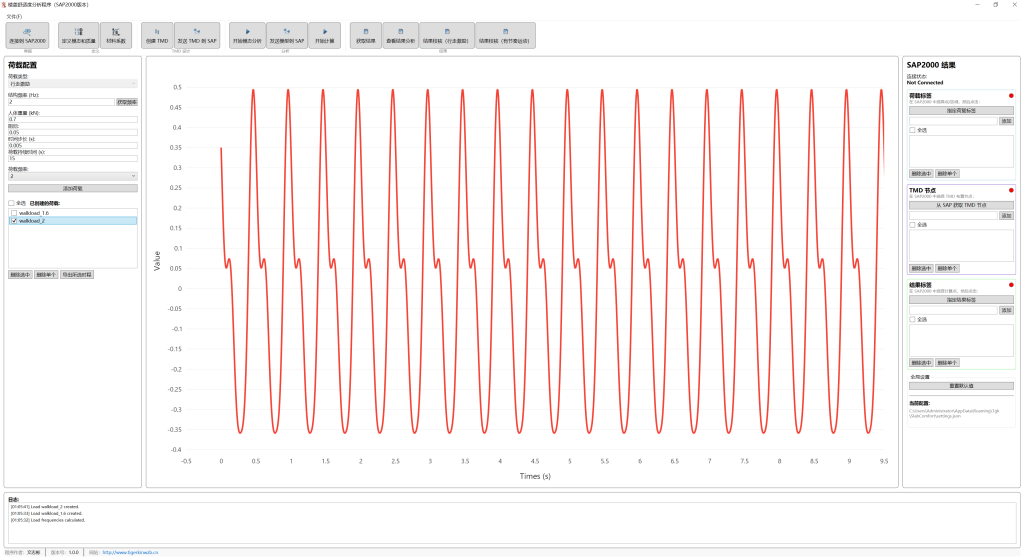1024x557 pixels.
Task: Click the 创建 TMD toolbar icon
Action: [157, 36]
